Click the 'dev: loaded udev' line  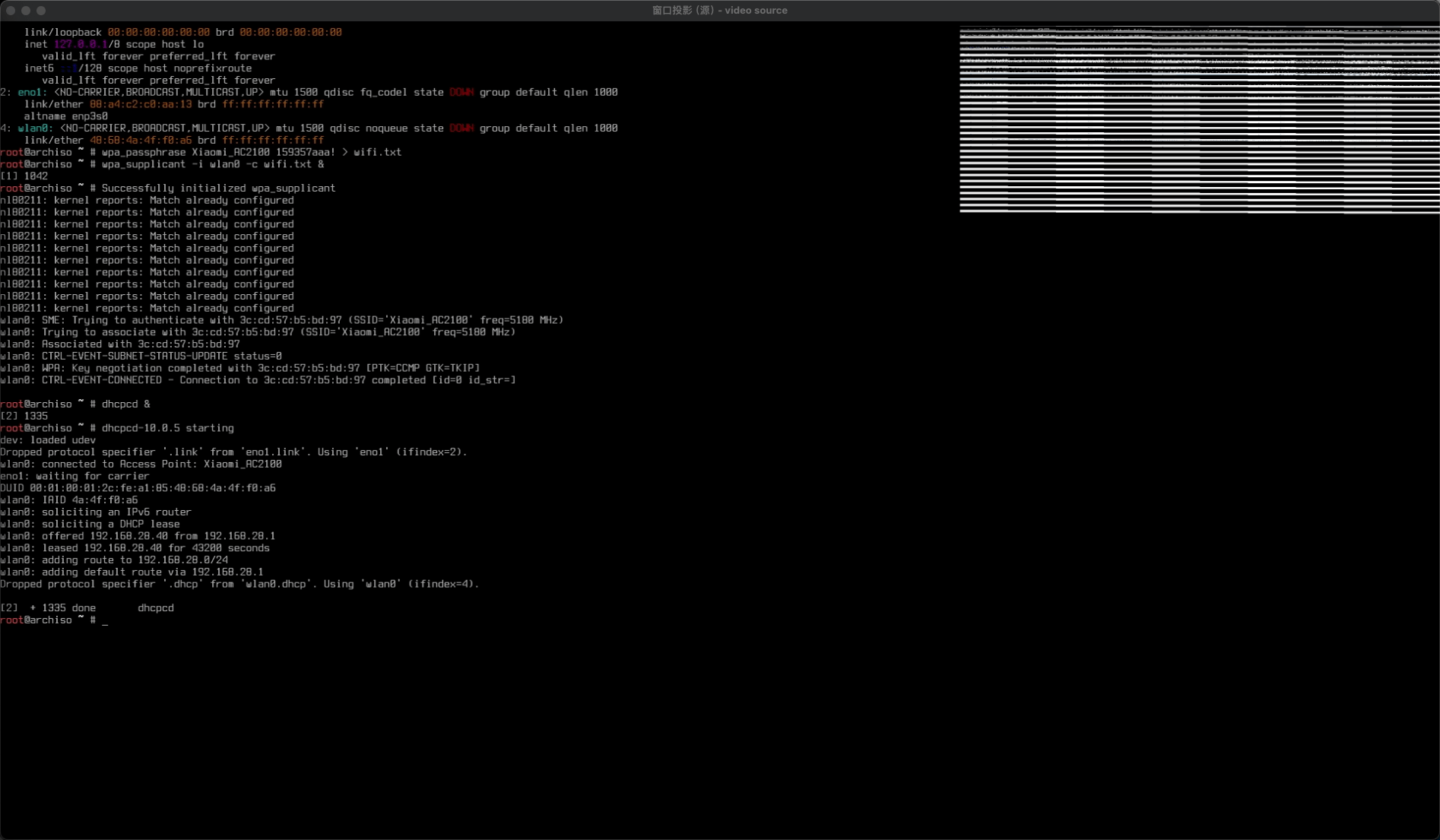[x=48, y=440]
